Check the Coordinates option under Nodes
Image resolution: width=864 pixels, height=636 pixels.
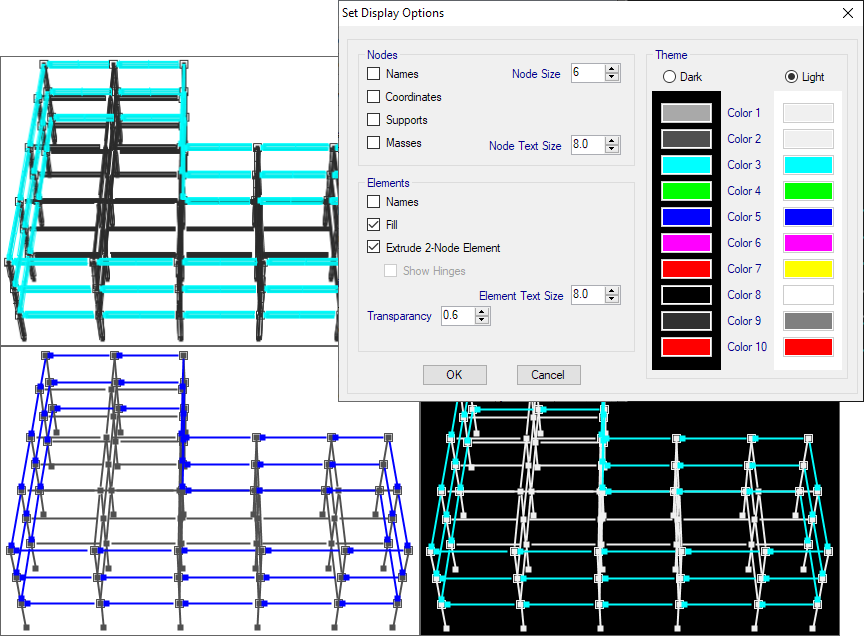pyautogui.click(x=374, y=97)
